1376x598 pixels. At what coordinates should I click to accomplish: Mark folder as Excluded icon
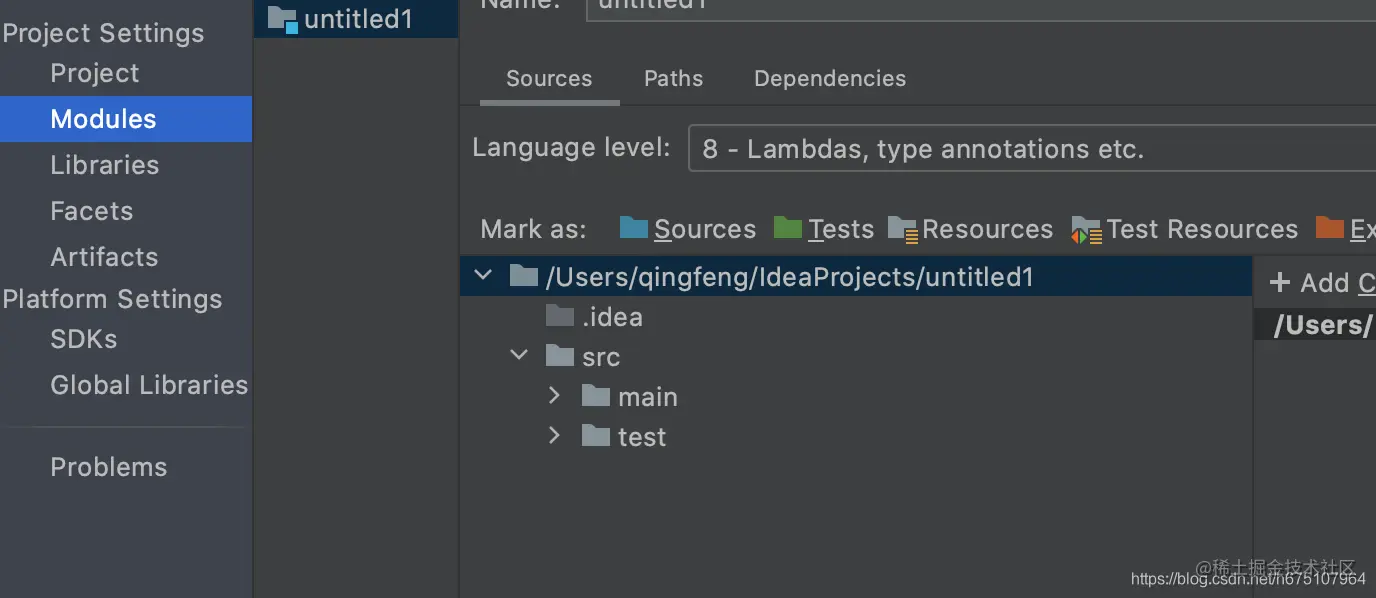[1330, 228]
